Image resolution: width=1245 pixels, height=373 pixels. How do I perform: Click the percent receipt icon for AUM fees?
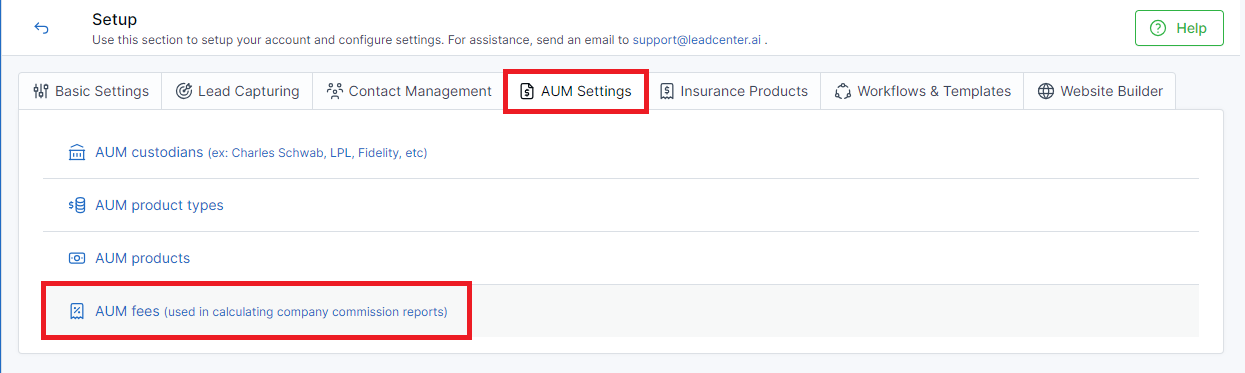click(x=77, y=311)
